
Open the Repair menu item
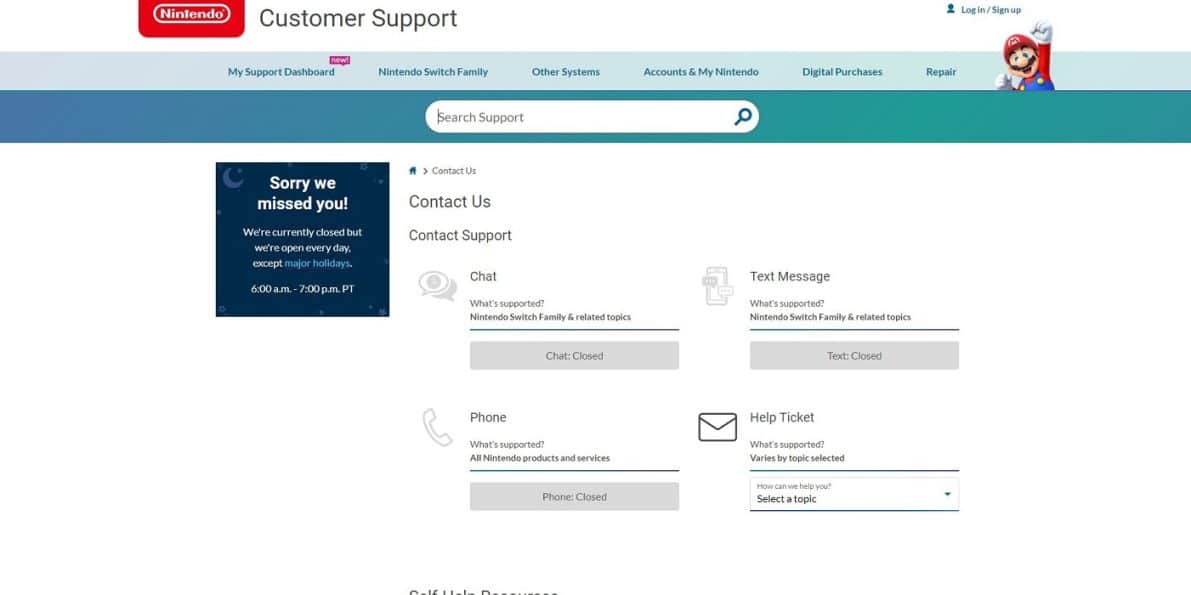(x=941, y=72)
